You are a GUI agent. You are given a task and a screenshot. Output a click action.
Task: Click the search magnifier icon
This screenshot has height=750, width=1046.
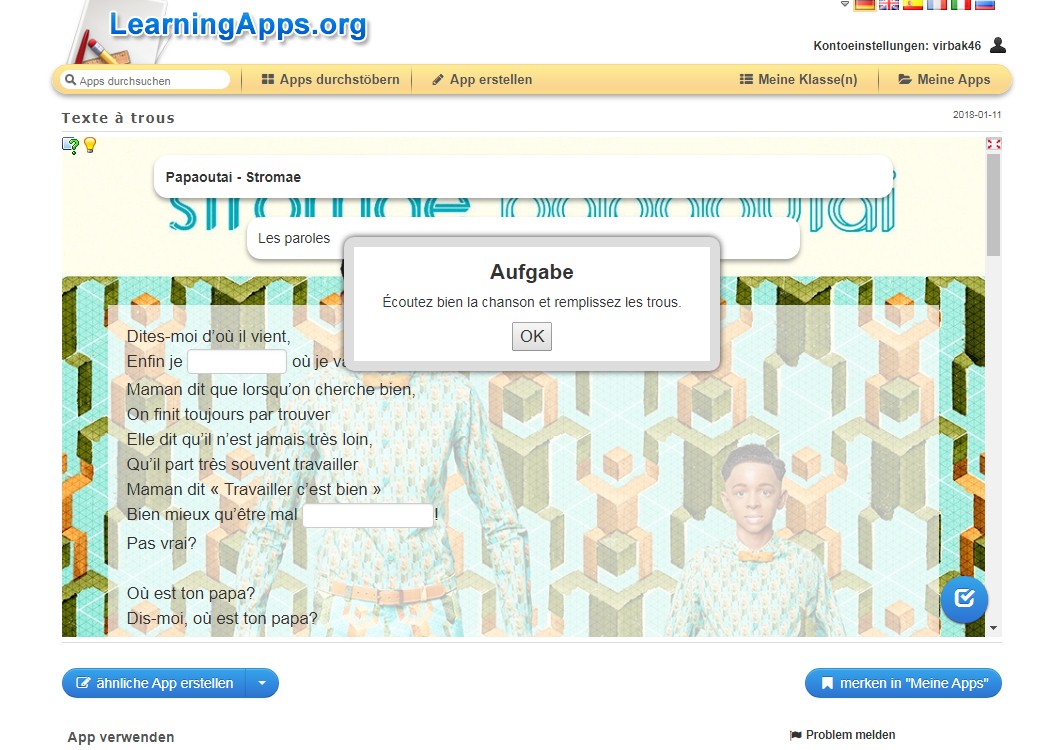point(70,80)
